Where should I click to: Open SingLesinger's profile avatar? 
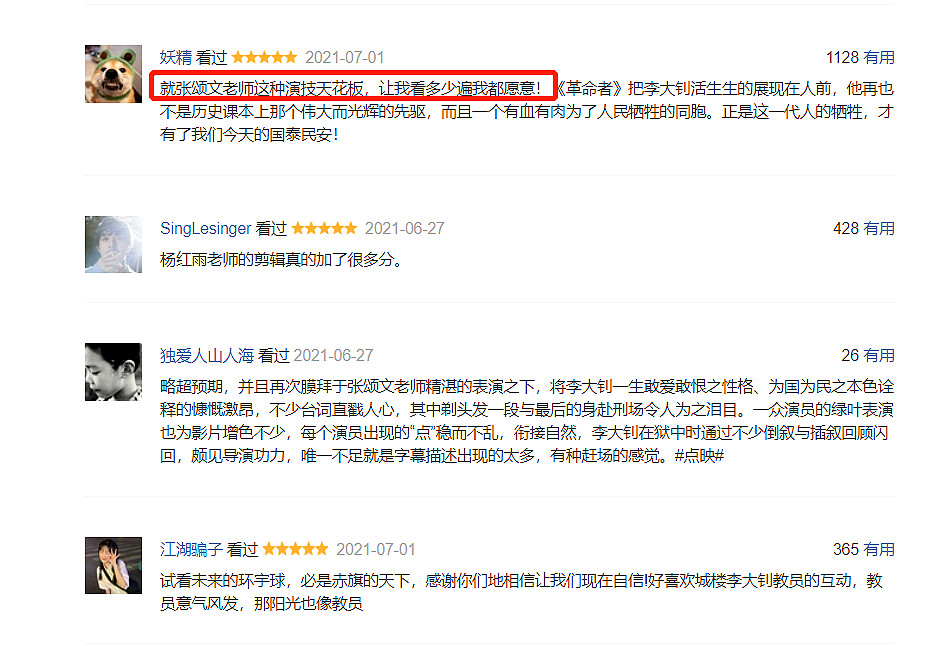point(114,244)
